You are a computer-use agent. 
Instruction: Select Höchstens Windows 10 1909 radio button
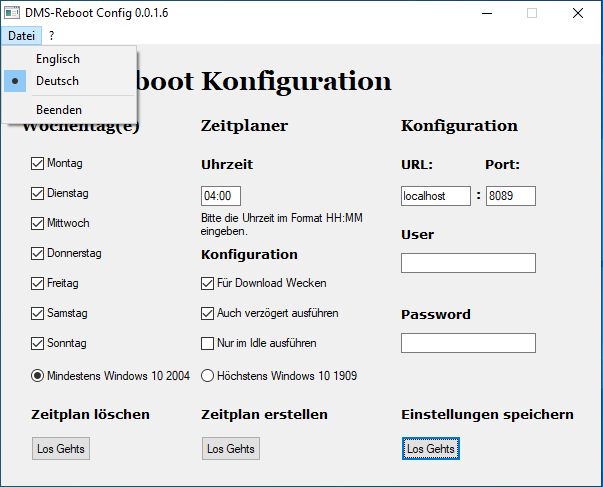tap(208, 376)
